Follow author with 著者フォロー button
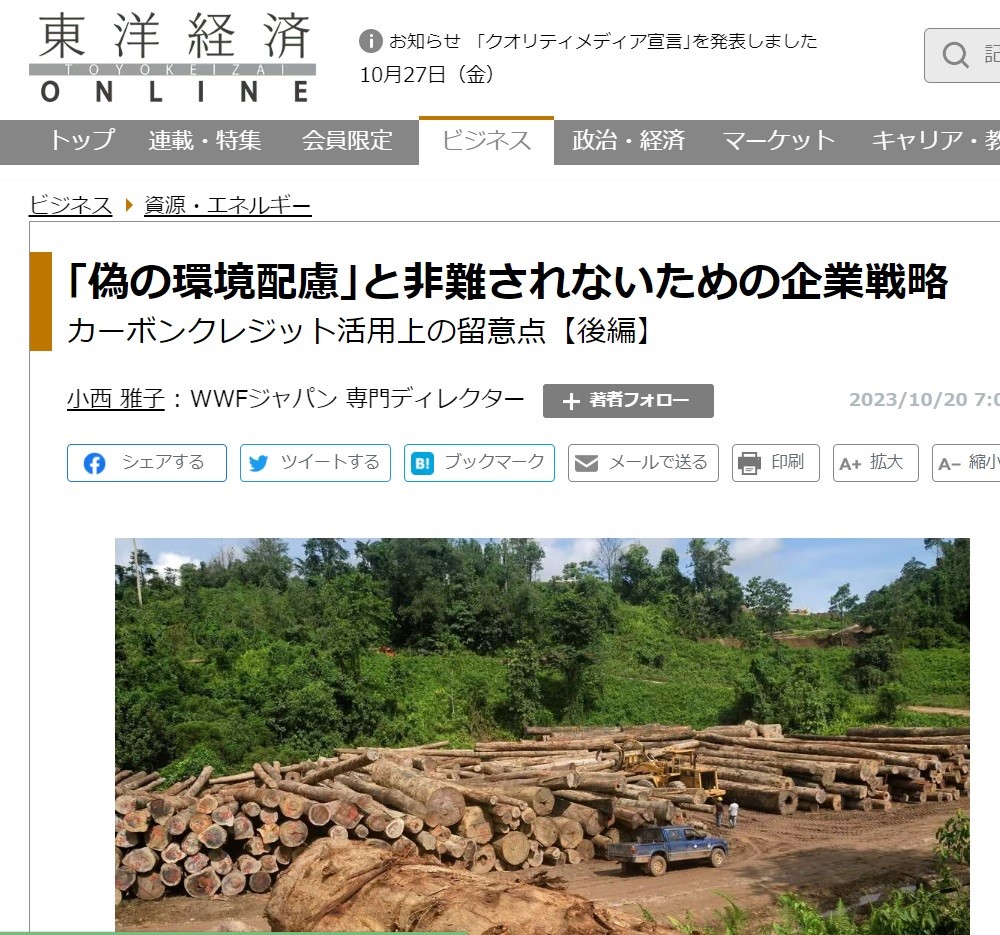 pos(628,401)
